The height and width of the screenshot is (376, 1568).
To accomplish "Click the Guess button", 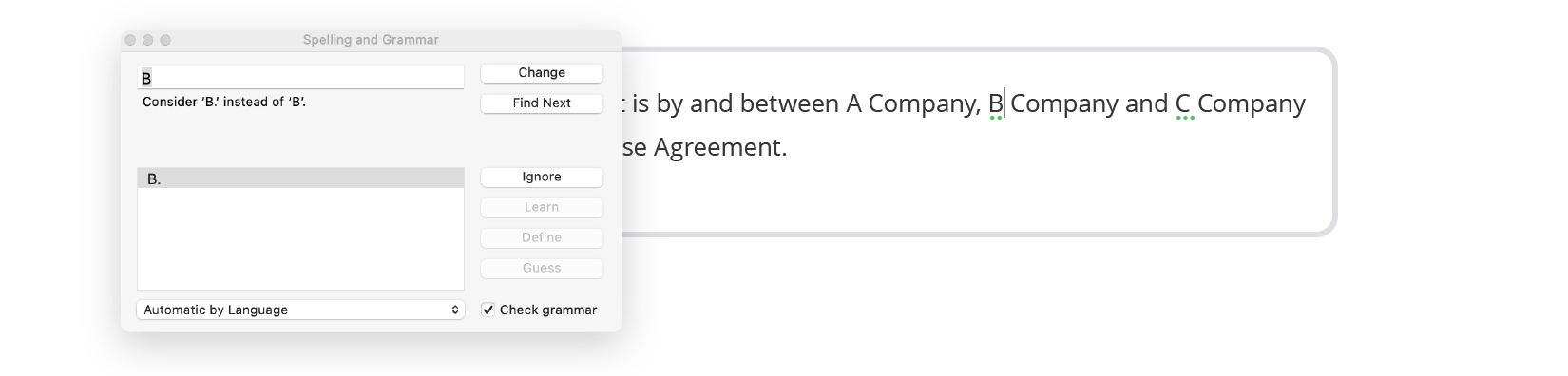I will 542,269.
